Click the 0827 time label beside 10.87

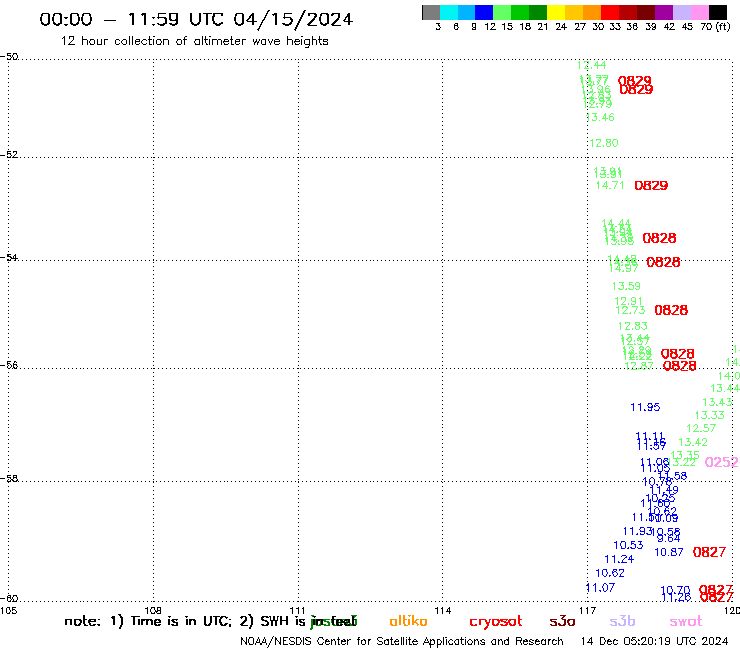pyautogui.click(x=709, y=552)
